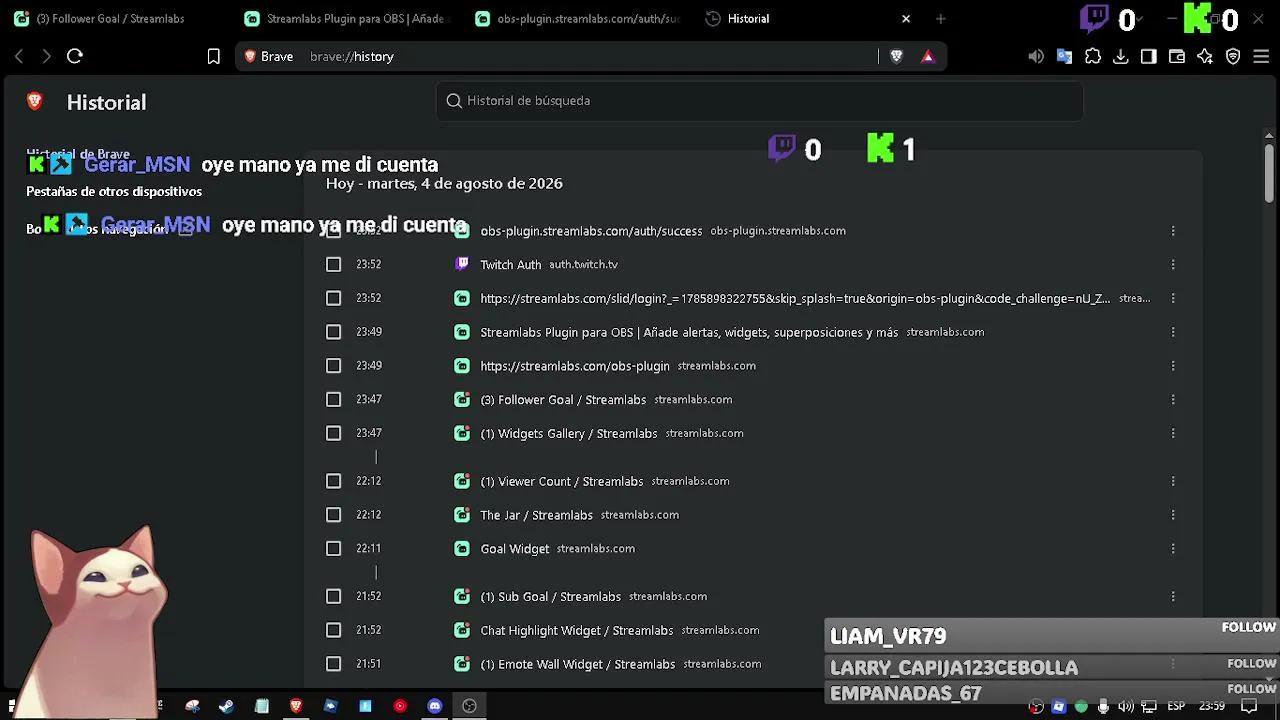Switch to the (3) Follower Goal / Streamlabs tab
The height and width of the screenshot is (720, 1280).
pyautogui.click(x=115, y=19)
